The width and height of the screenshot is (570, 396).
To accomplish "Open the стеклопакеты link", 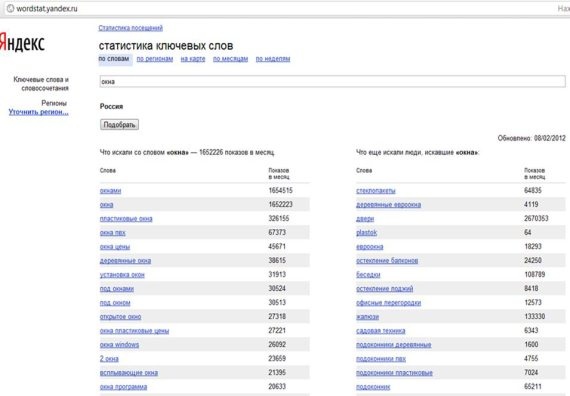I will click(376, 191).
